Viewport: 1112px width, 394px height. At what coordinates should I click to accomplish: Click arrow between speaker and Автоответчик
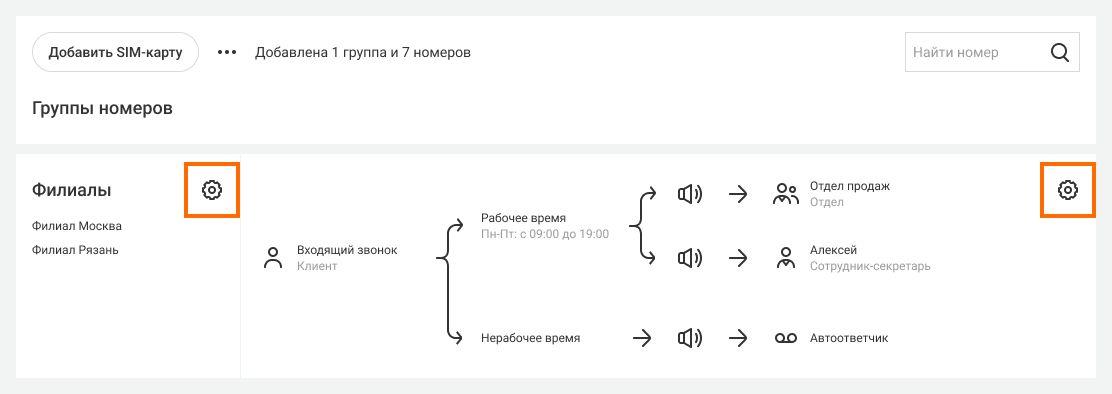[x=738, y=338]
